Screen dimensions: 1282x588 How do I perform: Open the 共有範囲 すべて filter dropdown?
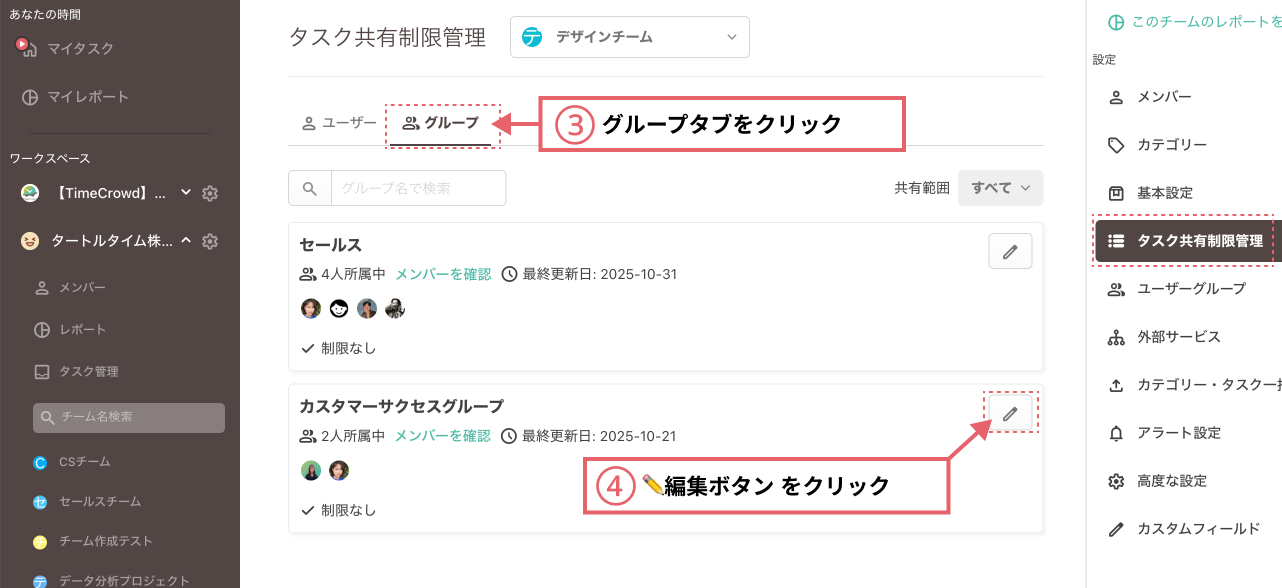click(x=1000, y=187)
